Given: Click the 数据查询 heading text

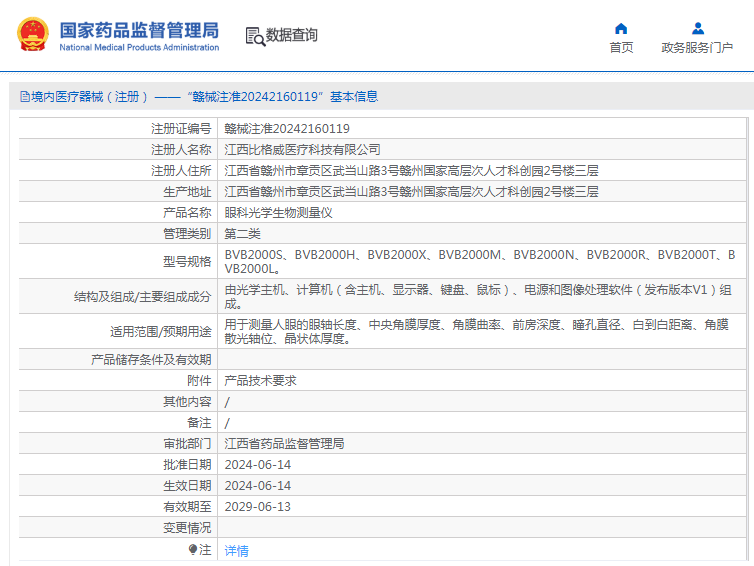Looking at the screenshot, I should (291, 35).
